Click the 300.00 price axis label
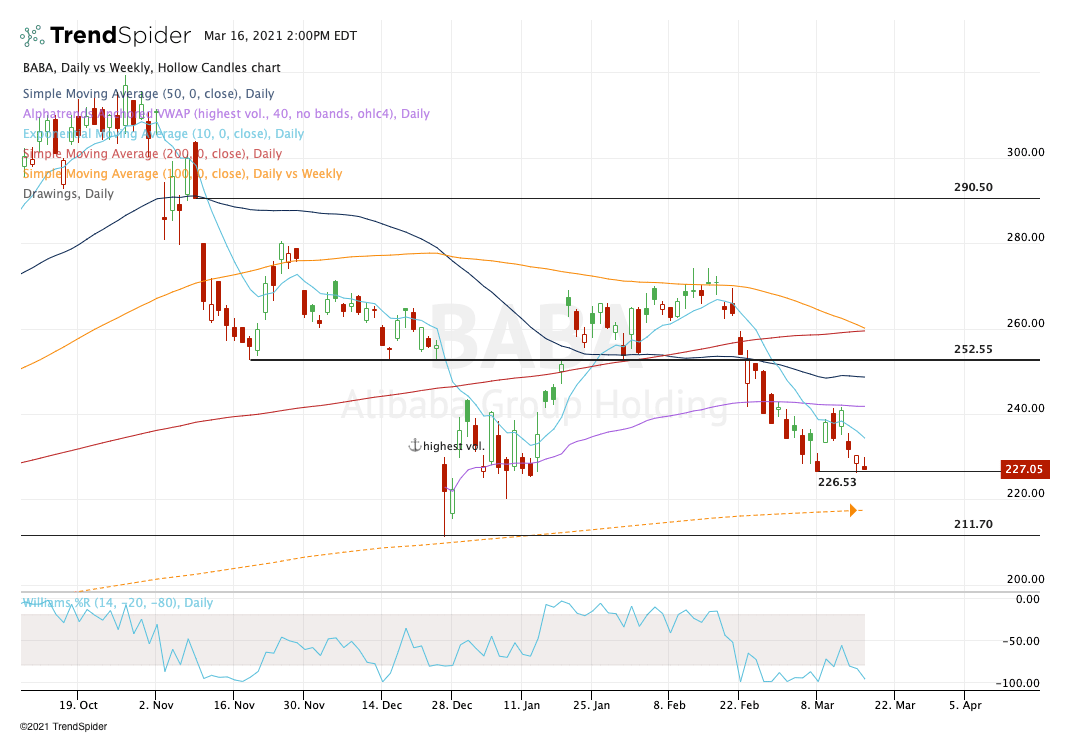The image size is (1070, 736). click(1026, 152)
